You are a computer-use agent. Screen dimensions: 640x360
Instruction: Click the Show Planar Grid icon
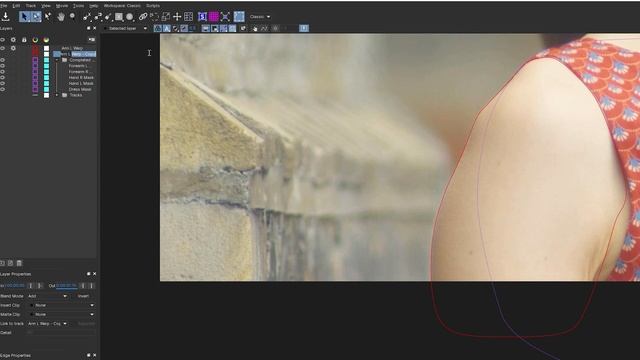tap(188, 17)
